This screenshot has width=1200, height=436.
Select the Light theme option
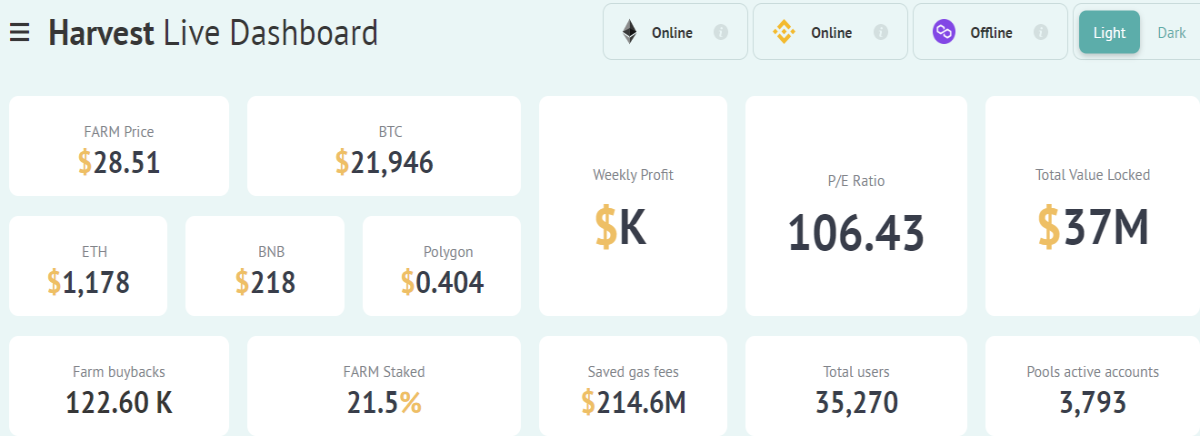pyautogui.click(x=1109, y=32)
